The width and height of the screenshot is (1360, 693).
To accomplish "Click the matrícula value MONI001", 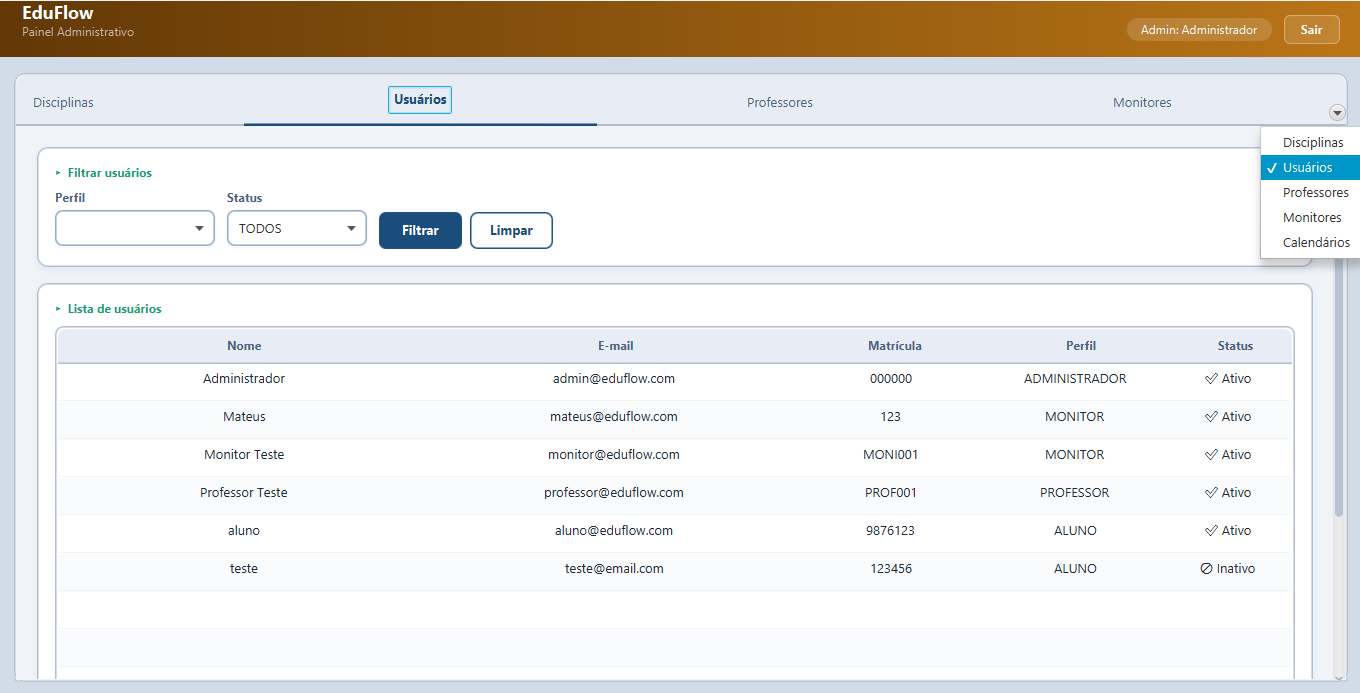I will pos(891,455).
